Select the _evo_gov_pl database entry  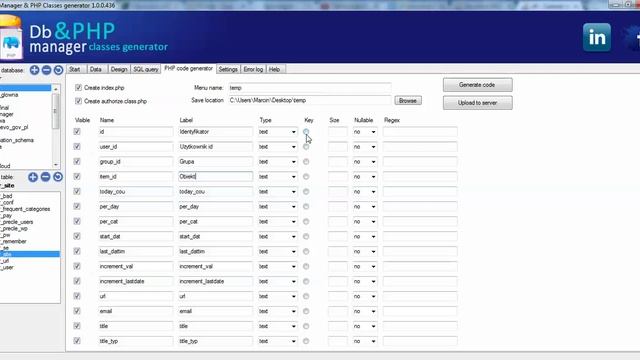(x=15, y=127)
